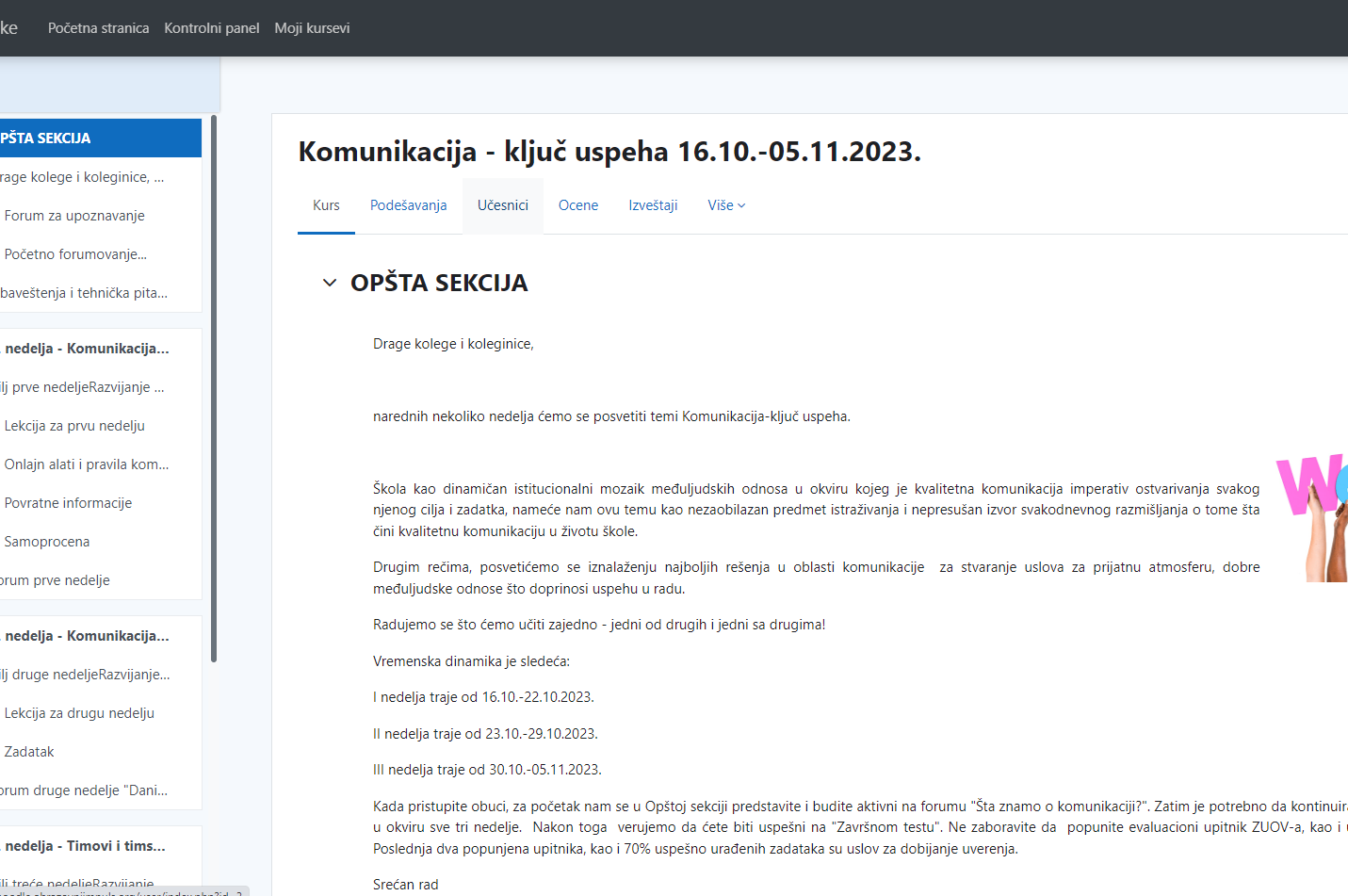Open Lekcija za prvu nedelju

[74, 426]
